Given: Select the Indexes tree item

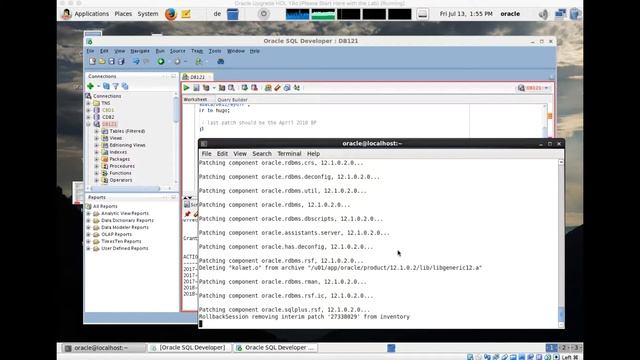Looking at the screenshot, I should point(118,152).
